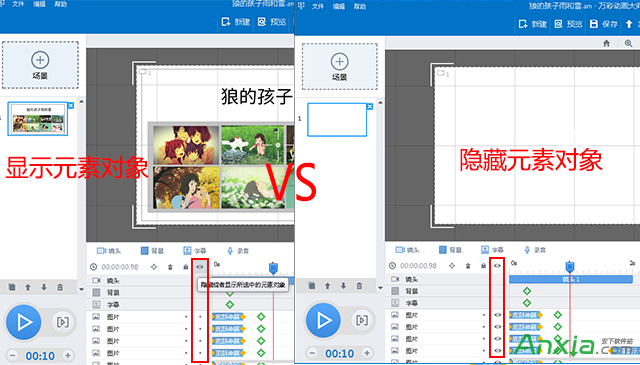
Task: Open 编辑 menu in left window
Action: [40, 4]
